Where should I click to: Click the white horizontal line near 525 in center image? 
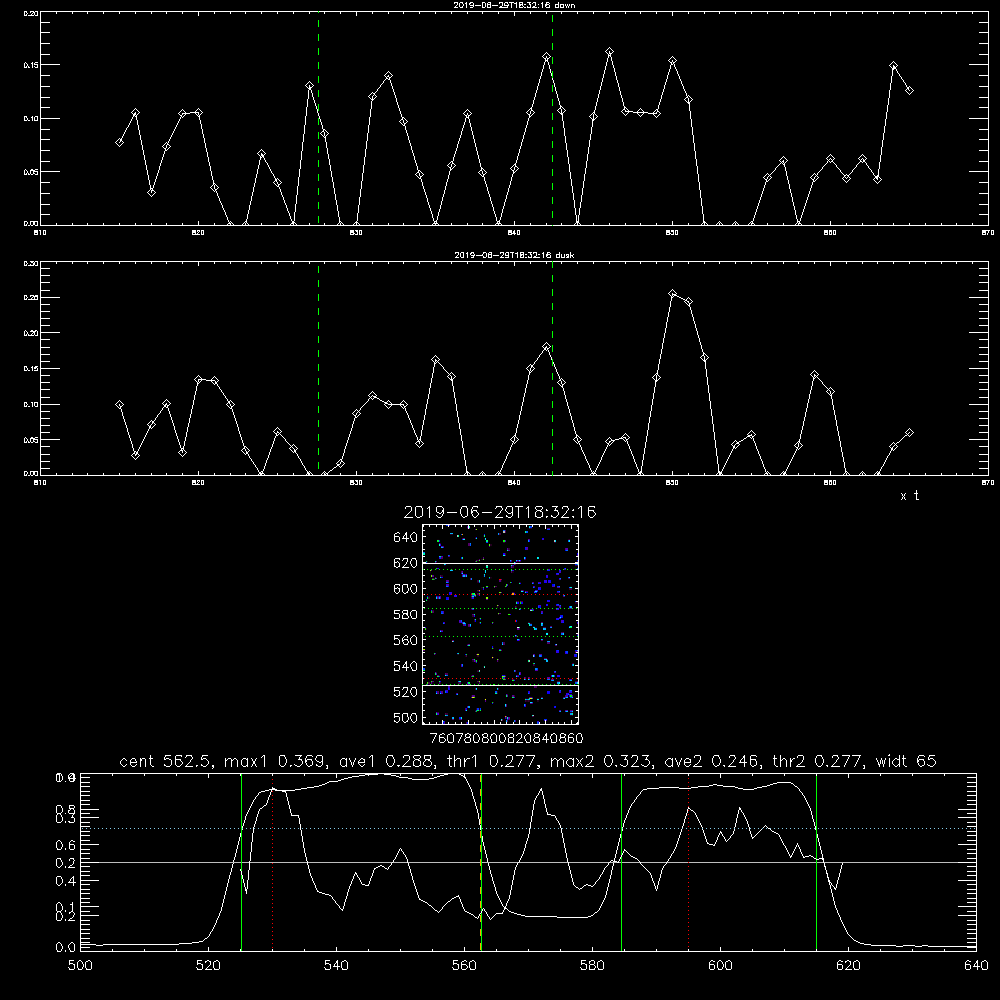(x=500, y=685)
